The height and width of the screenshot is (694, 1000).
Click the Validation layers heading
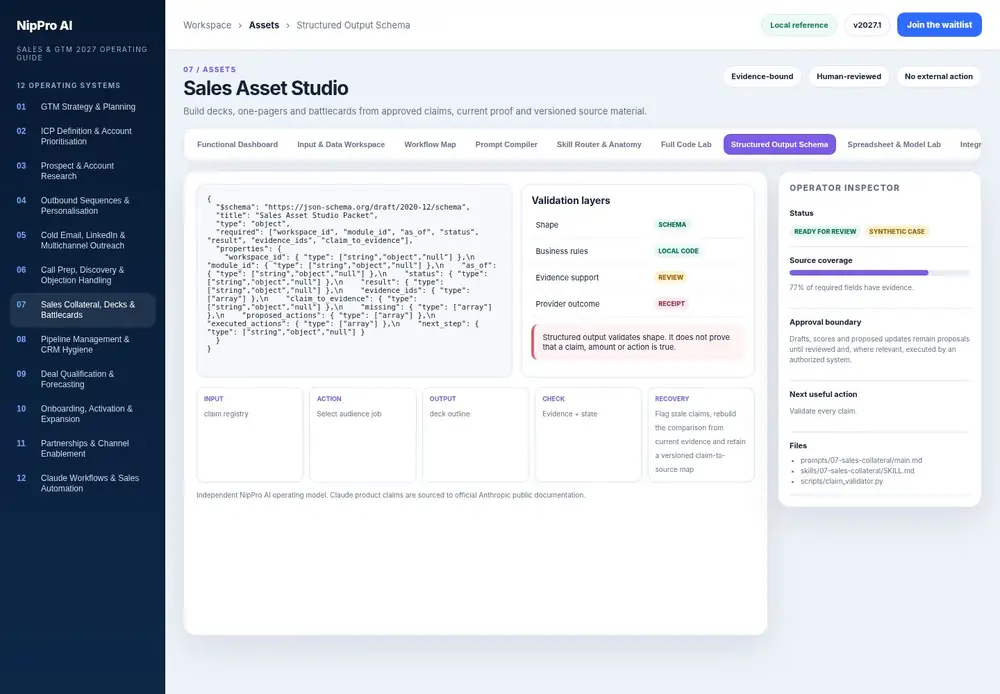pos(571,200)
